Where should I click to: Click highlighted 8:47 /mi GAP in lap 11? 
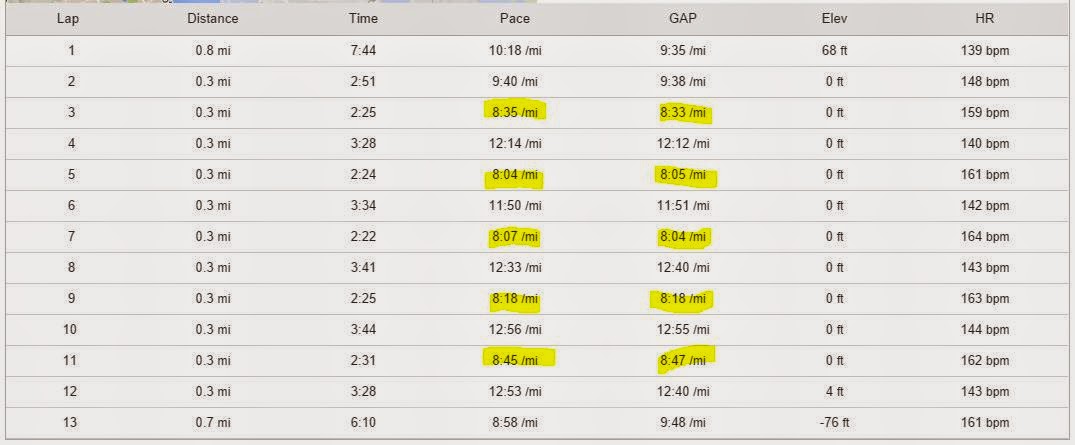tap(683, 361)
